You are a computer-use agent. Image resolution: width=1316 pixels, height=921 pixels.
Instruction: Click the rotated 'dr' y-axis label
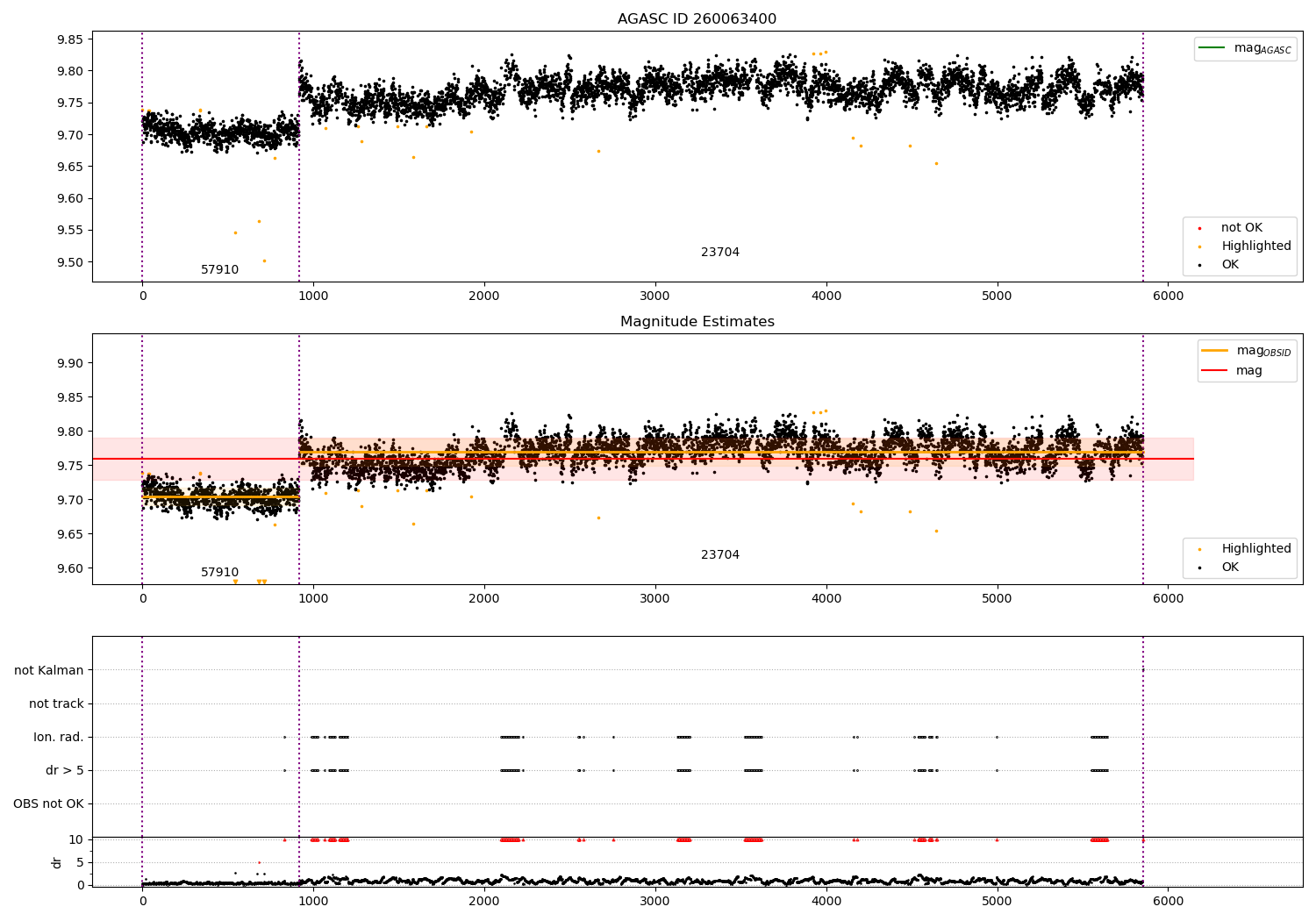(57, 862)
